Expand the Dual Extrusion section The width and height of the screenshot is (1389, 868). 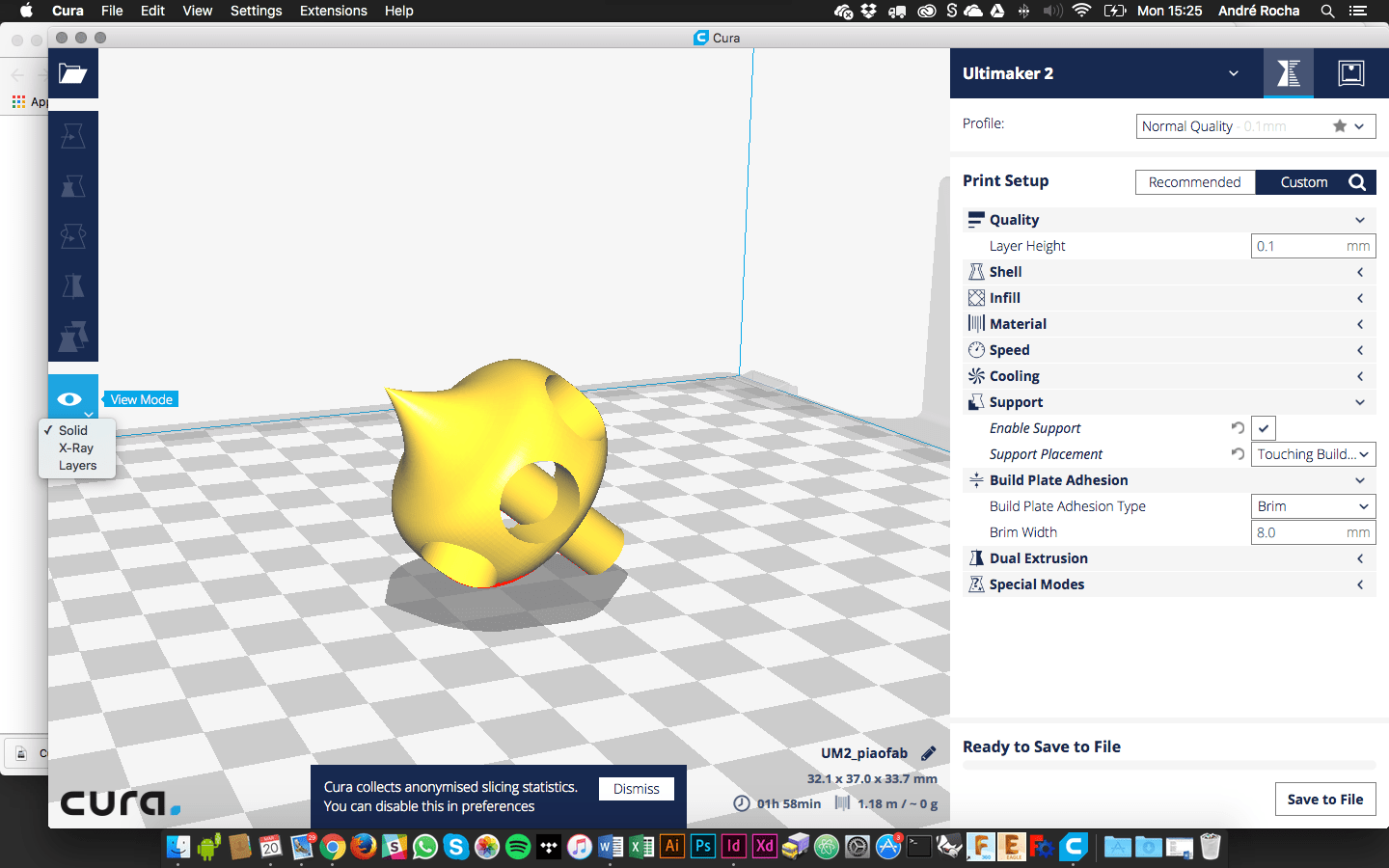pos(1169,558)
